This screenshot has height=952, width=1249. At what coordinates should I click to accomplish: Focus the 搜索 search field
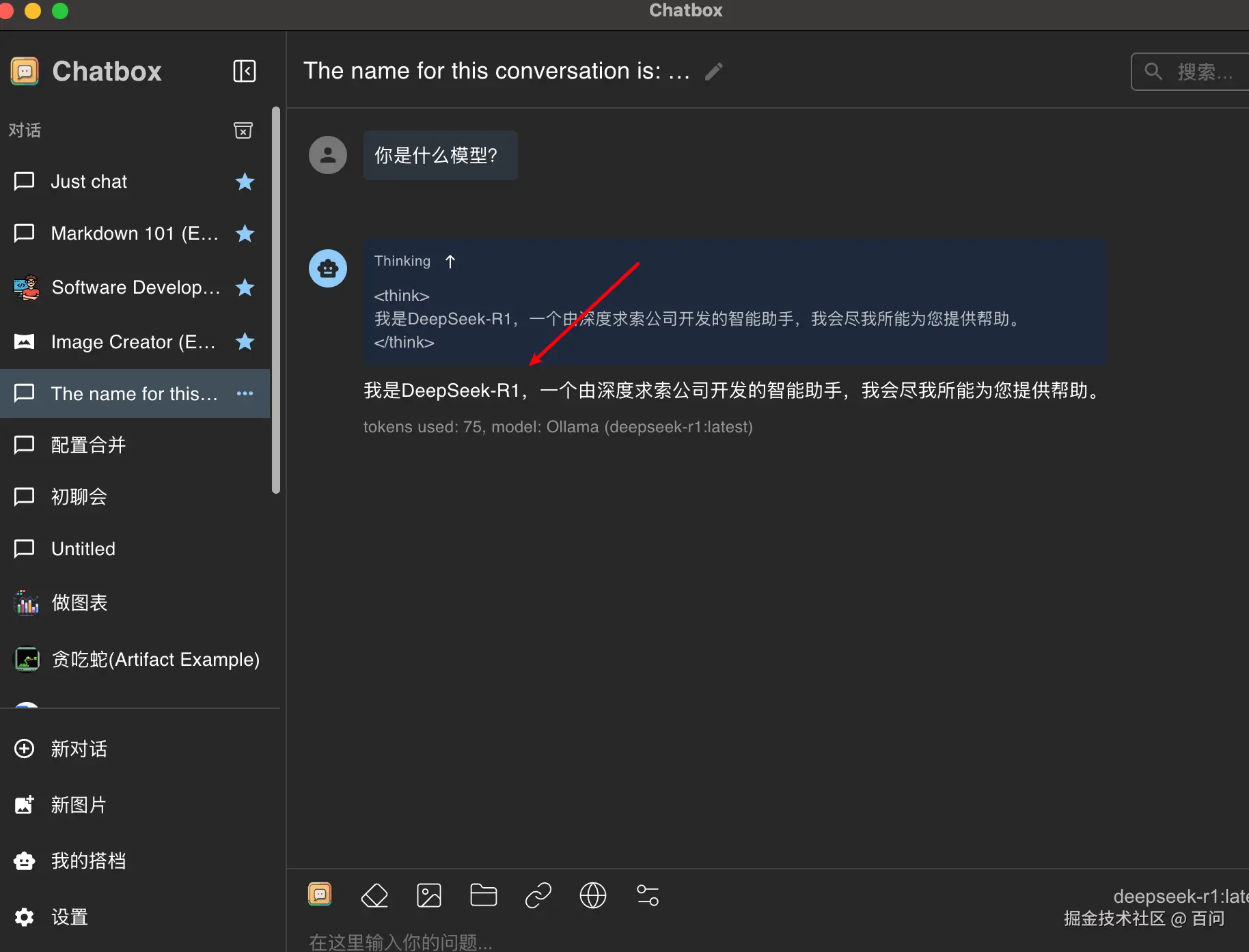pos(1190,71)
